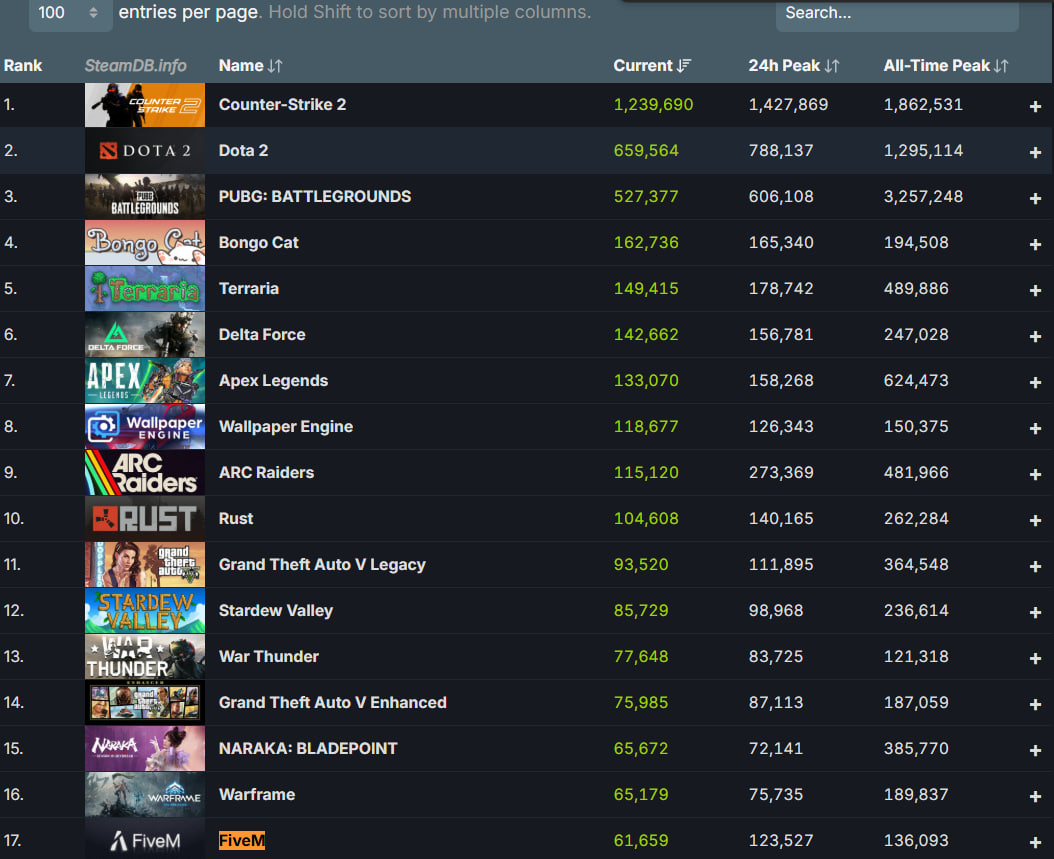Click the ARC Raiders logo thumbnail
This screenshot has height=859, width=1054.
click(x=145, y=473)
